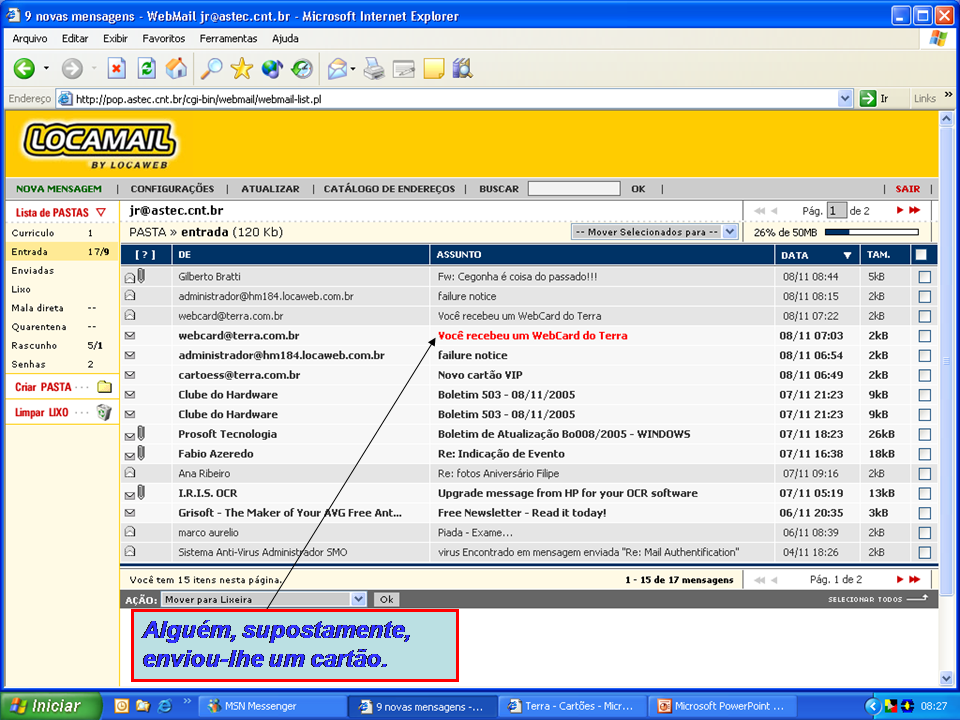Check the box for Prosoft Tecnologia message
Viewport: 960px width, 720px height.
(924, 434)
